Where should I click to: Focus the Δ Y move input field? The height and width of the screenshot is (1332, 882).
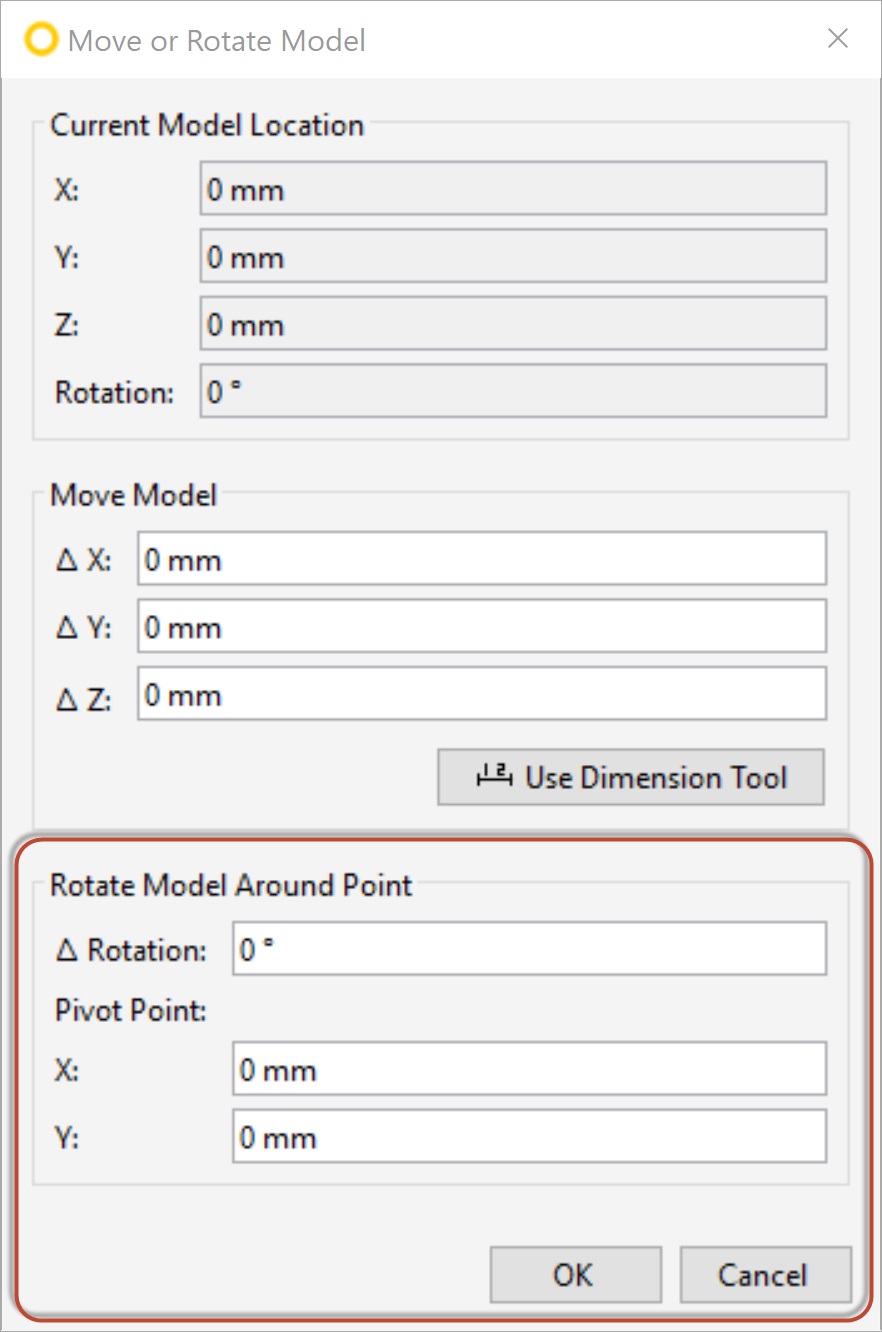click(x=482, y=627)
